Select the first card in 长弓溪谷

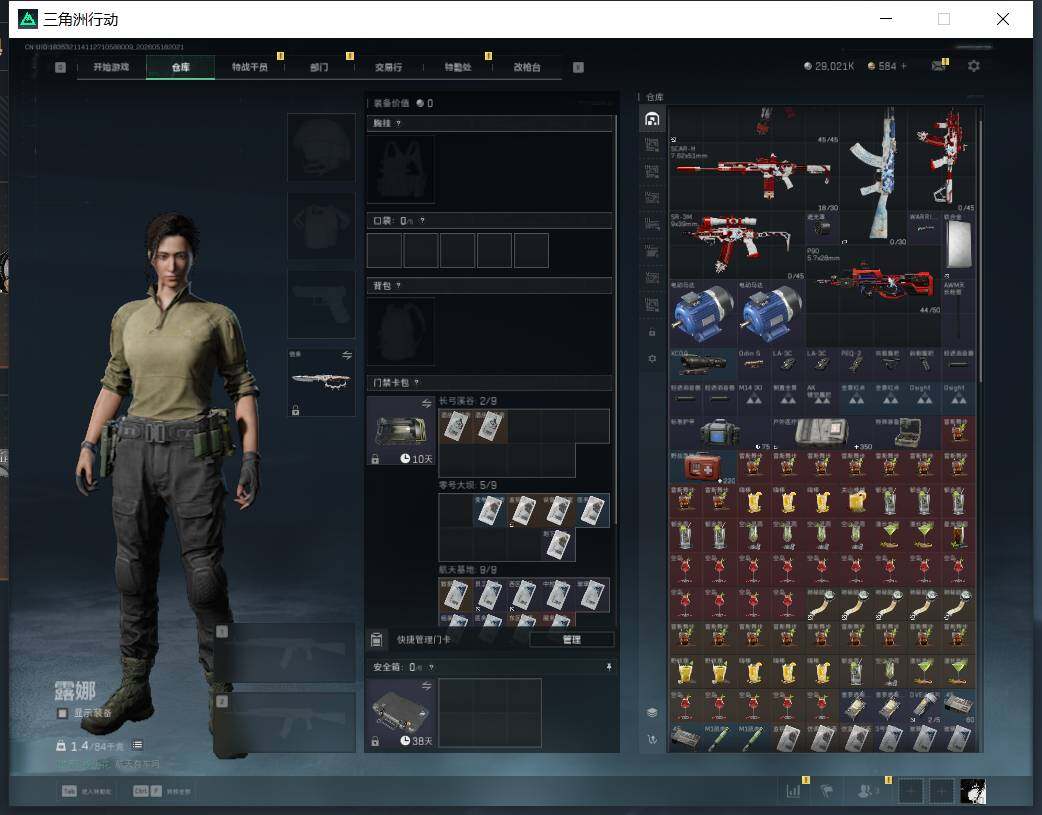pos(455,426)
